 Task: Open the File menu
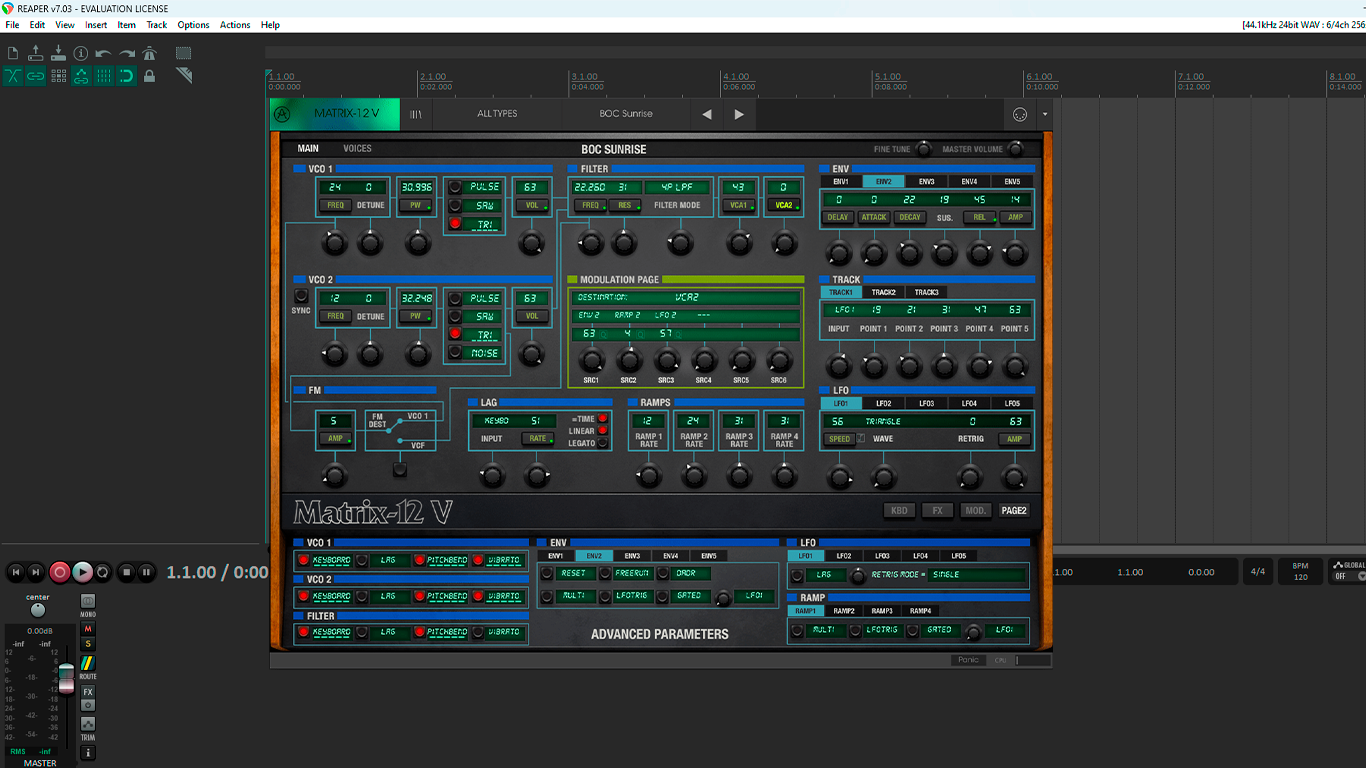pyautogui.click(x=12, y=25)
